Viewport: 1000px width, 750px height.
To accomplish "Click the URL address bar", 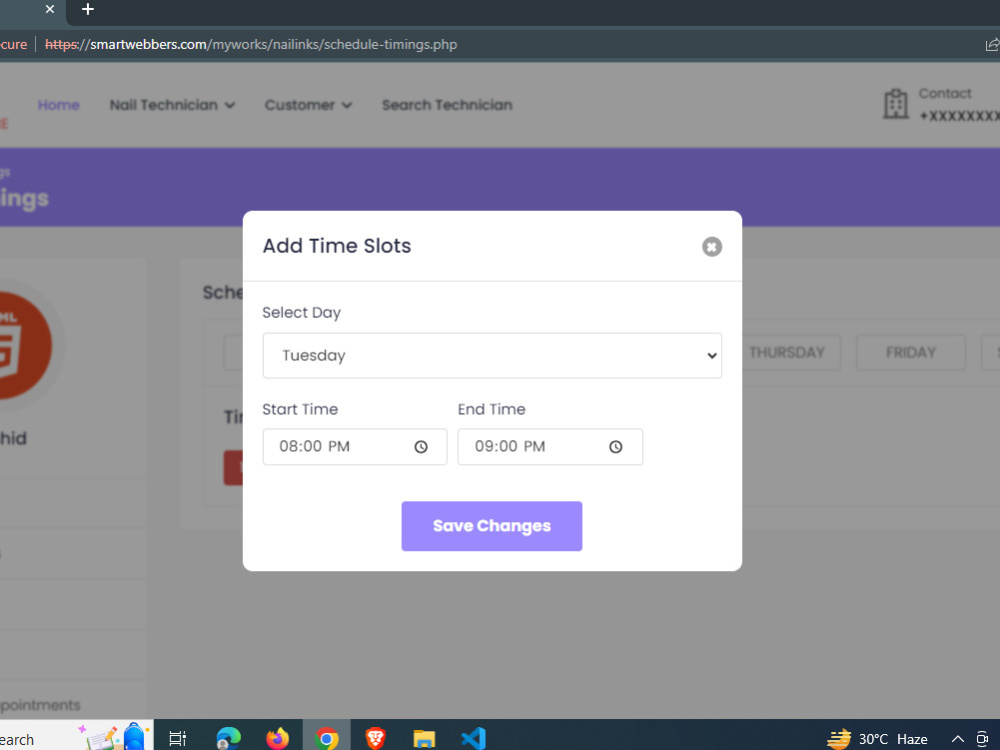I will (251, 45).
